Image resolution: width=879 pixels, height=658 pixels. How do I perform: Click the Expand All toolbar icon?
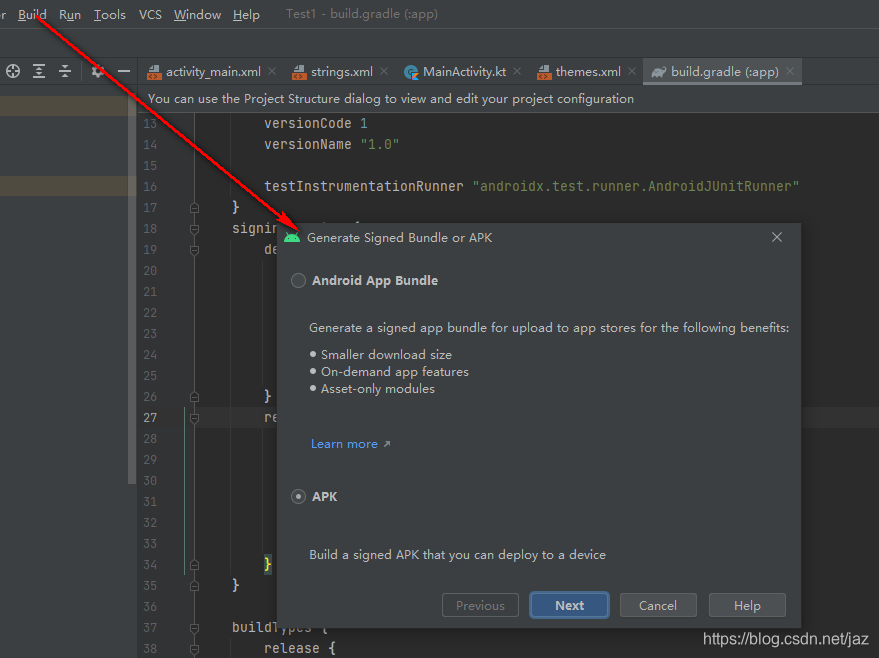[39, 71]
